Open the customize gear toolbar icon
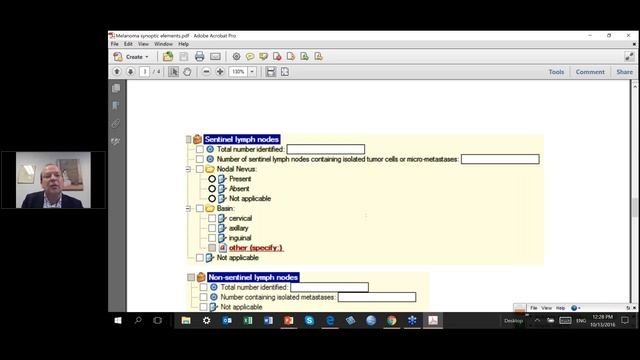640x360 pixels. (x=236, y=56)
